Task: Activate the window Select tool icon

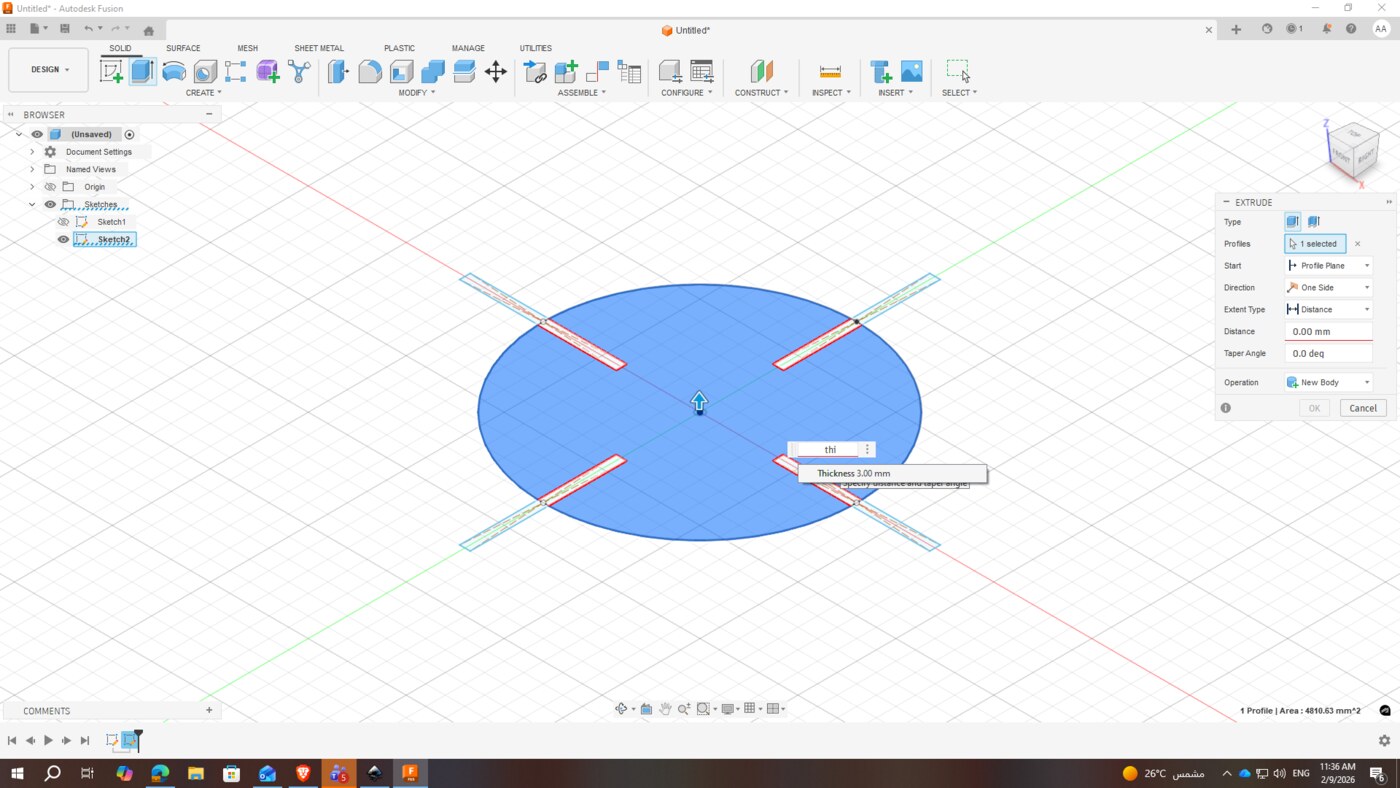Action: [958, 71]
